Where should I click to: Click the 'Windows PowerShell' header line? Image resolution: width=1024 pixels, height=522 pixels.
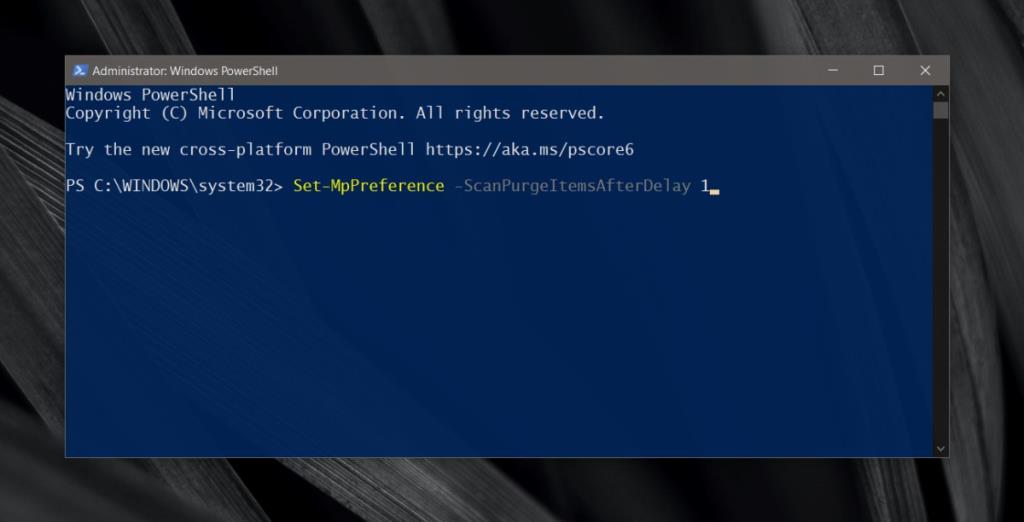150,95
